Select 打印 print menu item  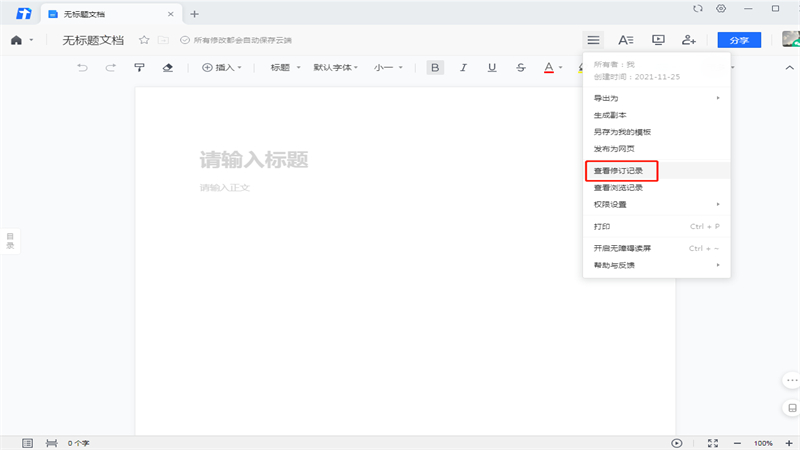coord(657,226)
